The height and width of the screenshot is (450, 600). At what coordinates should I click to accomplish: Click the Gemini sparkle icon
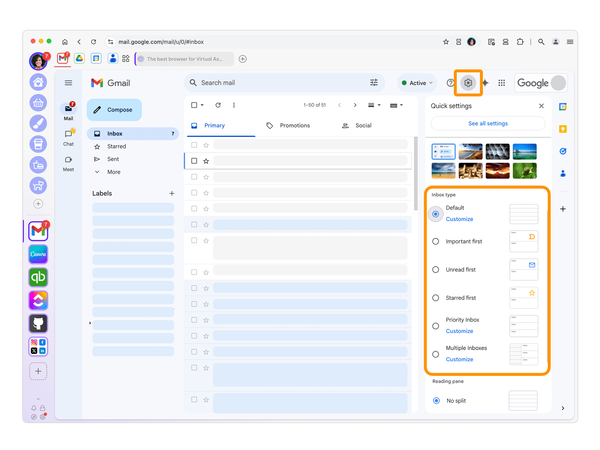click(486, 83)
